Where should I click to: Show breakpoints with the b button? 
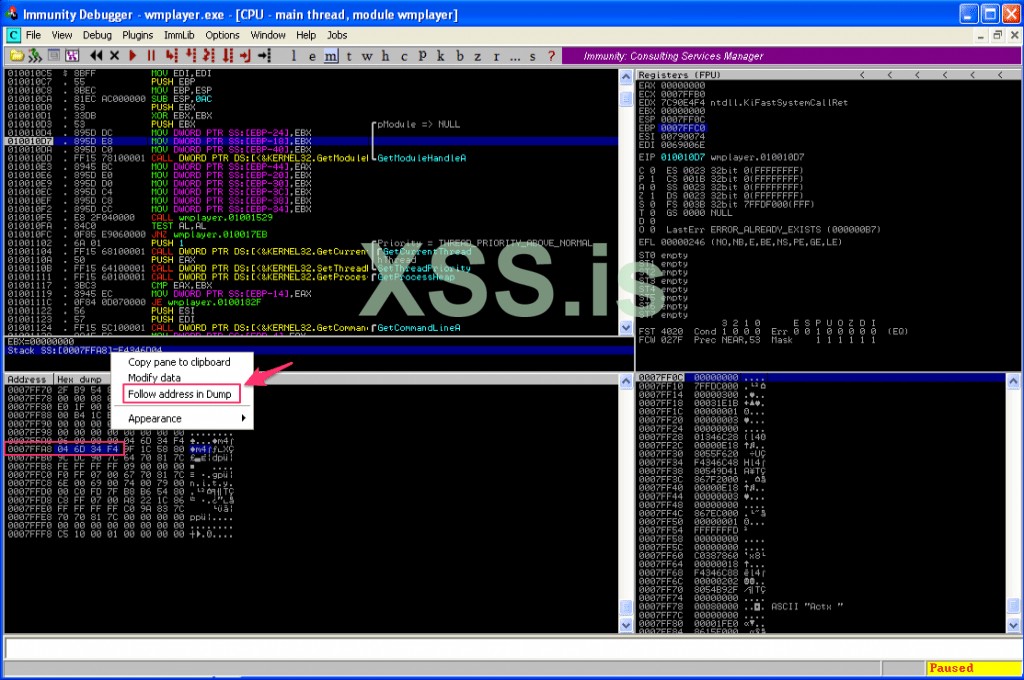[460, 56]
